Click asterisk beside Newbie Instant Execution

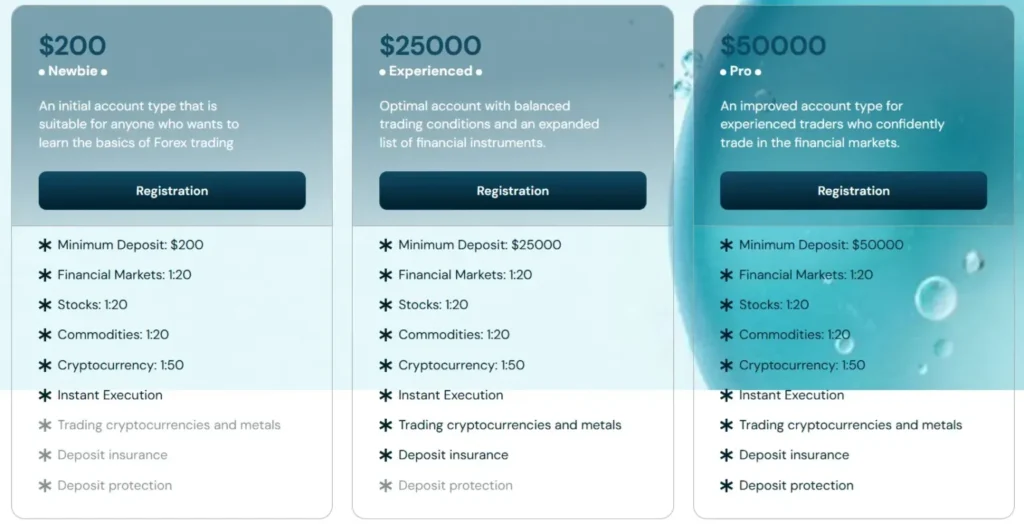click(45, 395)
